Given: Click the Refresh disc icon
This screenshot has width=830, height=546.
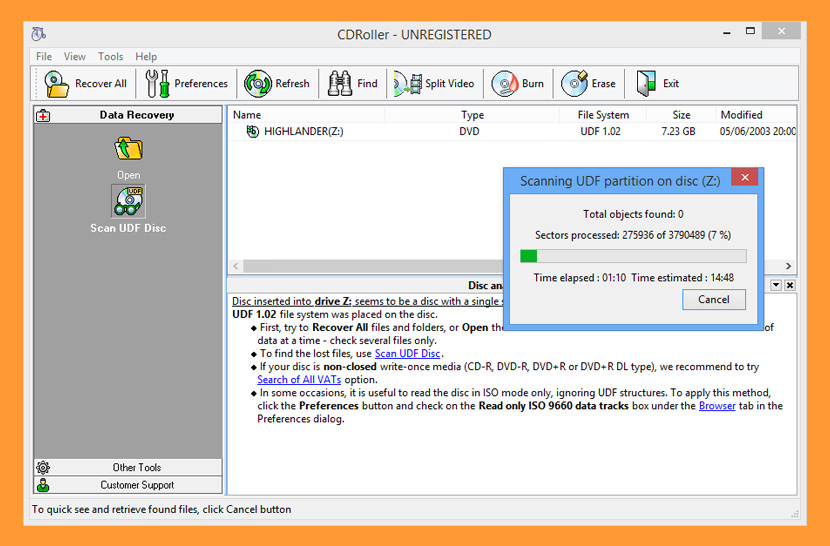Looking at the screenshot, I should click(257, 84).
